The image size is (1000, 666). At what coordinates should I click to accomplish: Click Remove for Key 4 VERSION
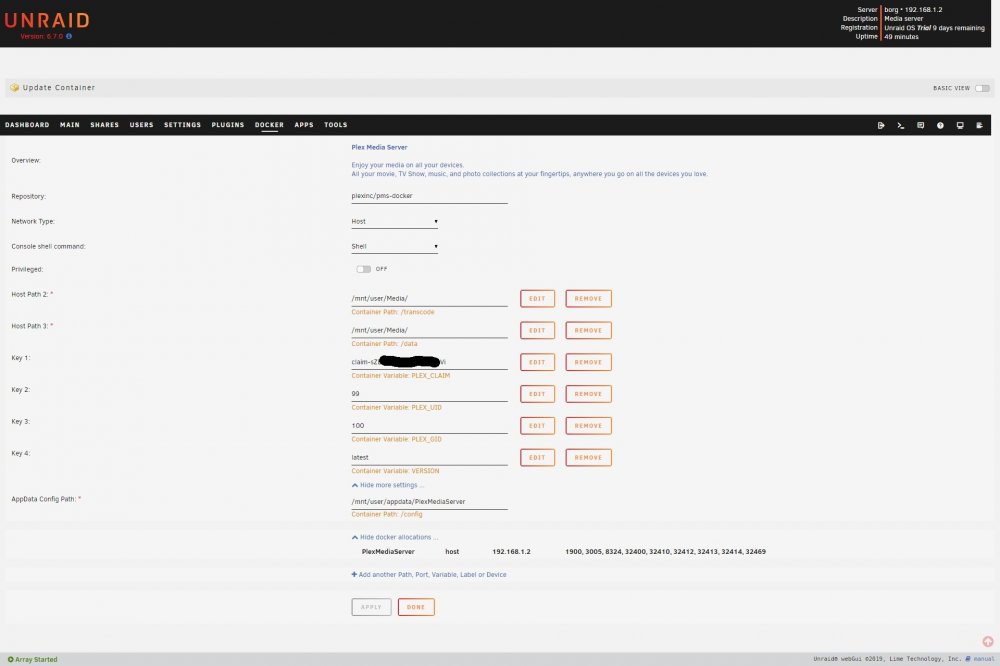(588, 457)
